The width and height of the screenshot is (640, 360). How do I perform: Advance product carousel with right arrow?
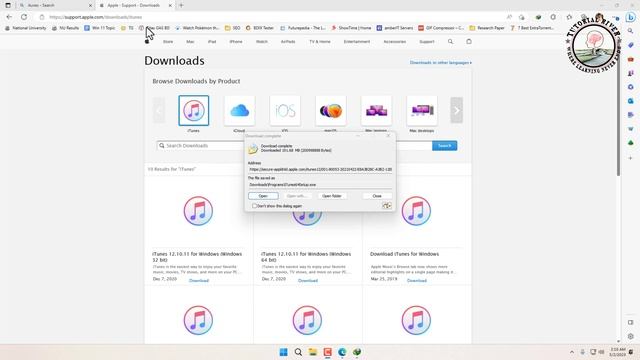click(x=456, y=110)
